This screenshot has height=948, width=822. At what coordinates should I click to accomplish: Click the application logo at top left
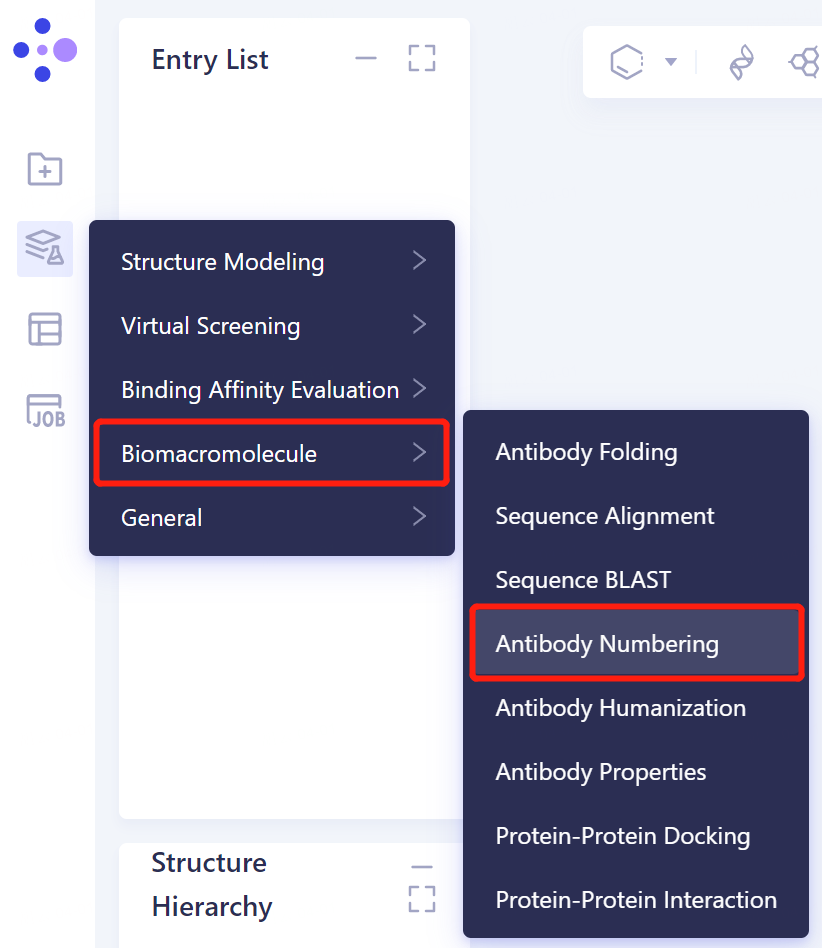45,48
